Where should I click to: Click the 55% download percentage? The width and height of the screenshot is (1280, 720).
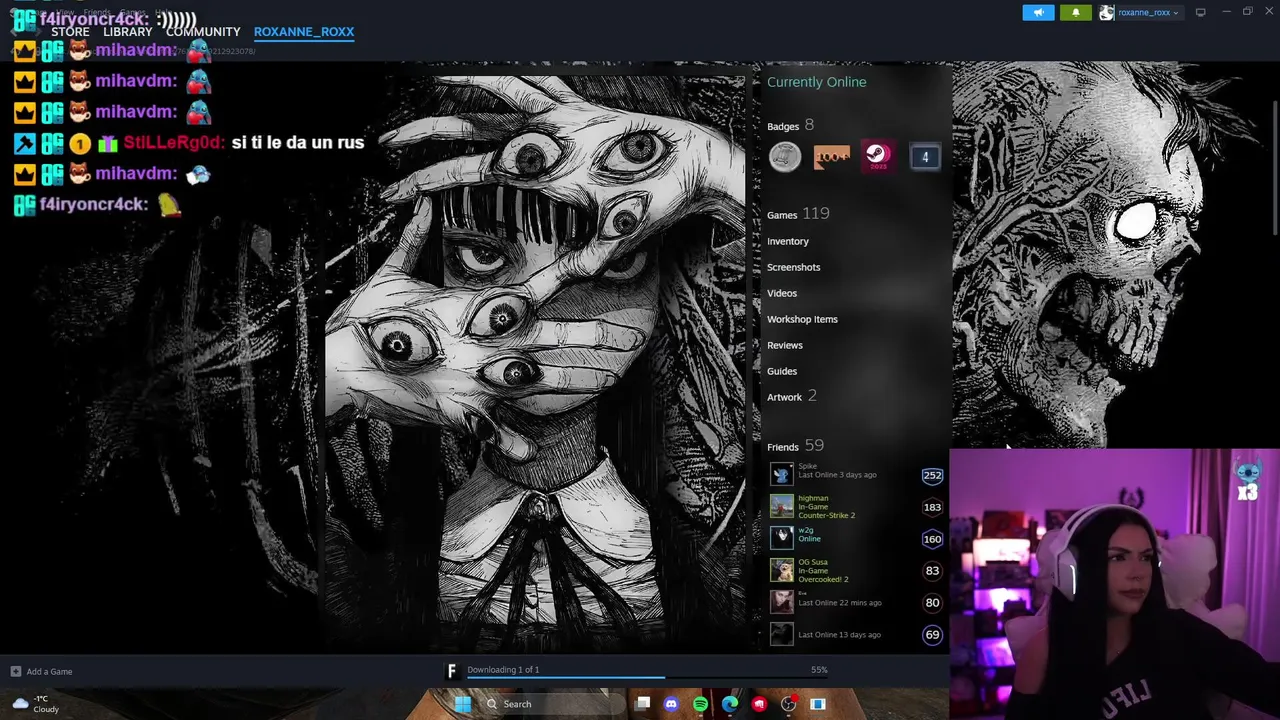819,670
